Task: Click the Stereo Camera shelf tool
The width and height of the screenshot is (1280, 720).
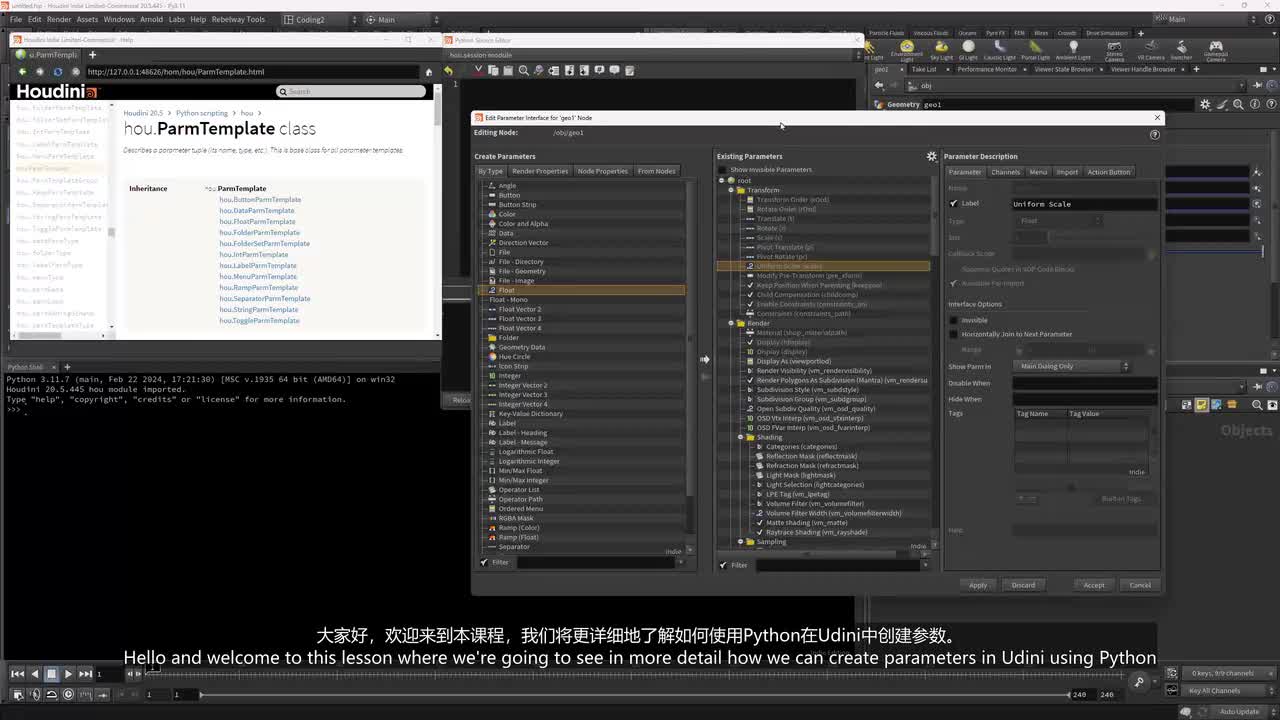Action: tap(1114, 50)
